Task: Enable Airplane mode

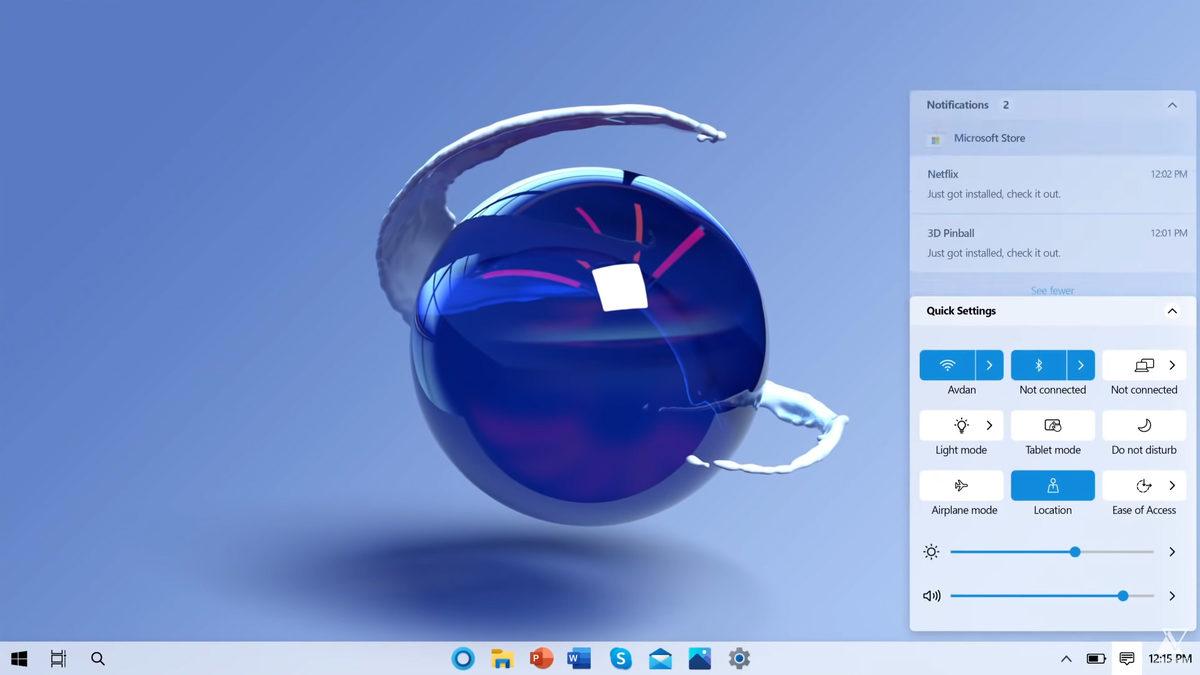Action: point(961,485)
